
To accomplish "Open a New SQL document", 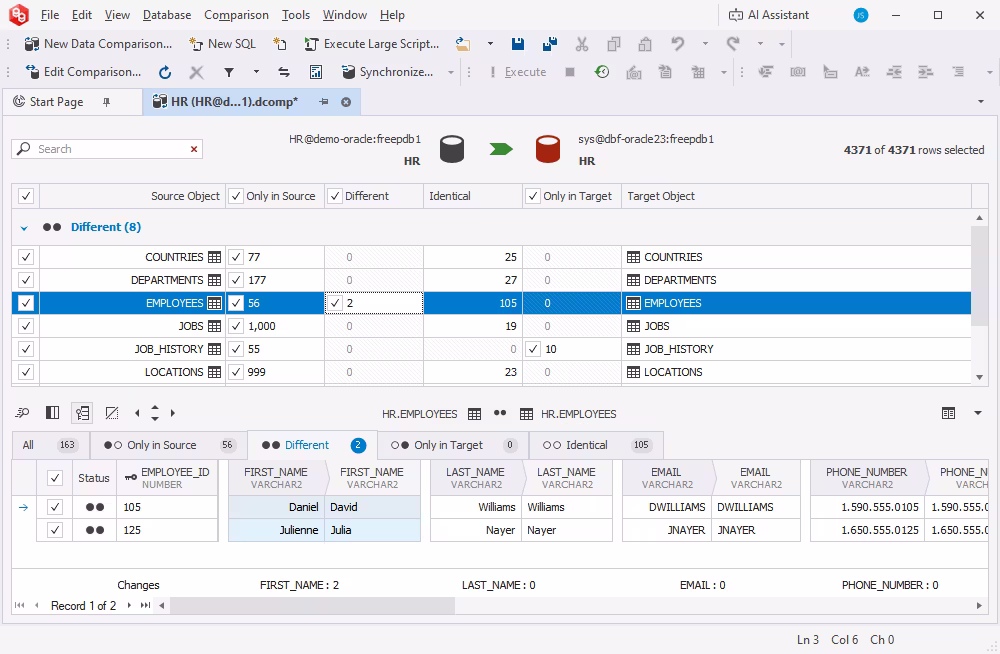I will pyautogui.click(x=223, y=44).
